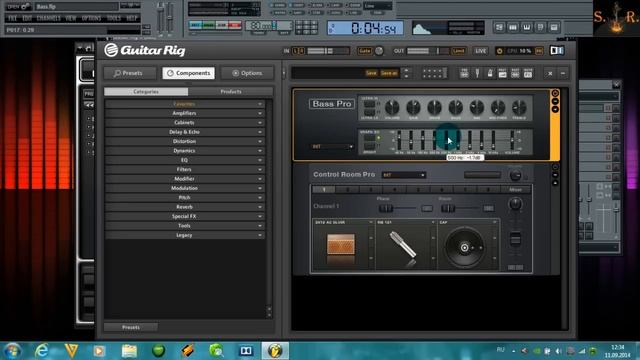Toggle the sidebar view icon at header right
Screen dimensions: 640x360
click(x=557, y=51)
